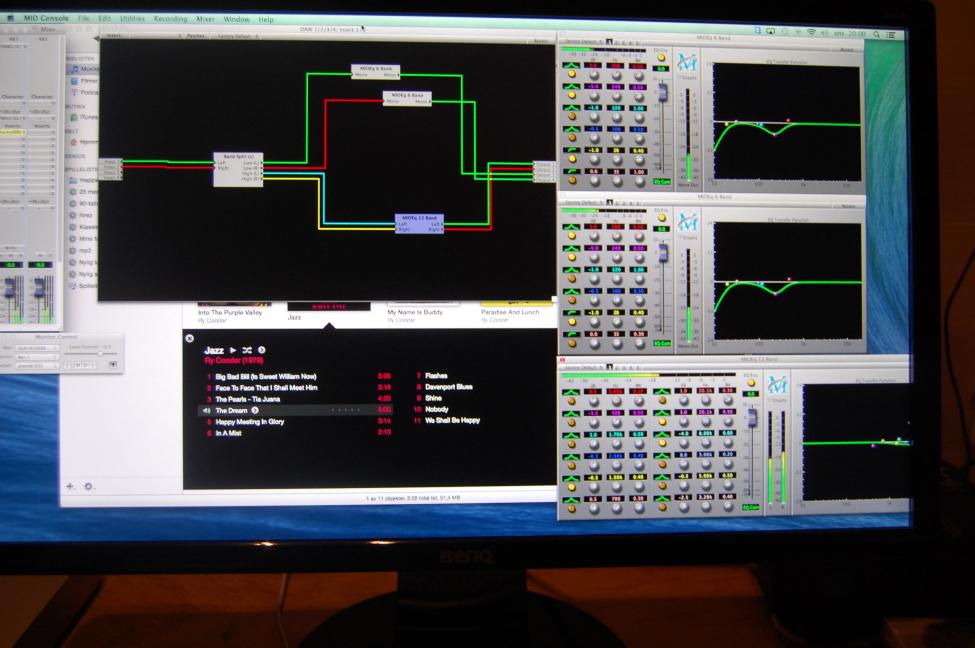
Task: Open the album Into The Purple Valley
Action: click(229, 312)
